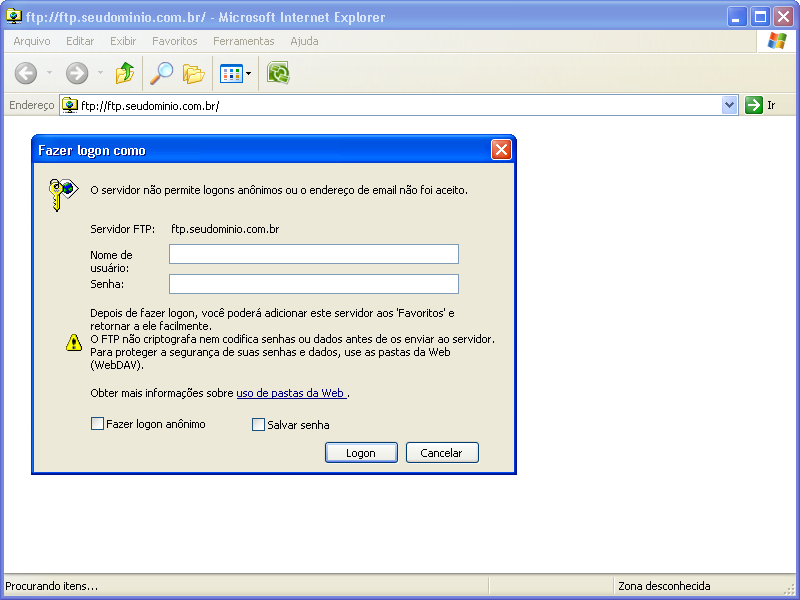
Task: Open the Search magnifier tool
Action: pos(161,73)
